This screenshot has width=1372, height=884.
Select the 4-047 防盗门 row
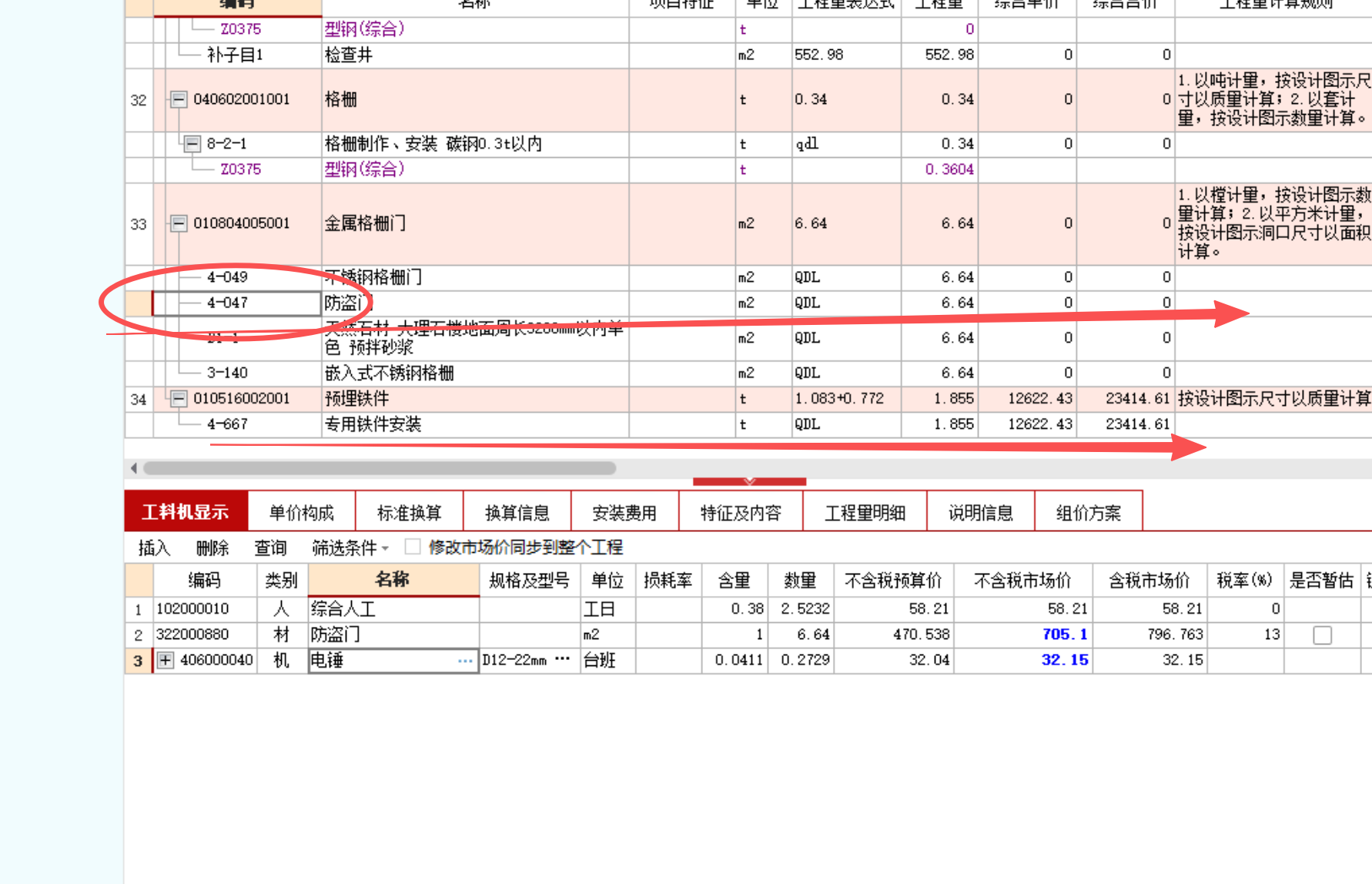coord(239,303)
